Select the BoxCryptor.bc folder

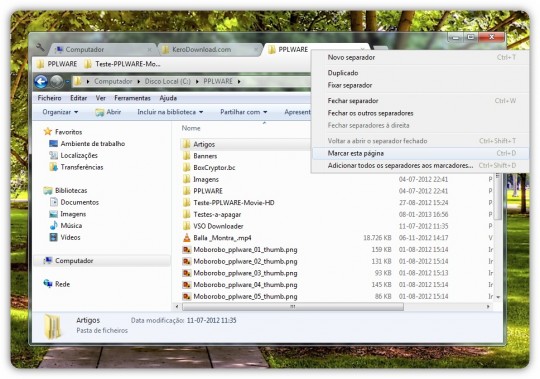click(x=209, y=168)
